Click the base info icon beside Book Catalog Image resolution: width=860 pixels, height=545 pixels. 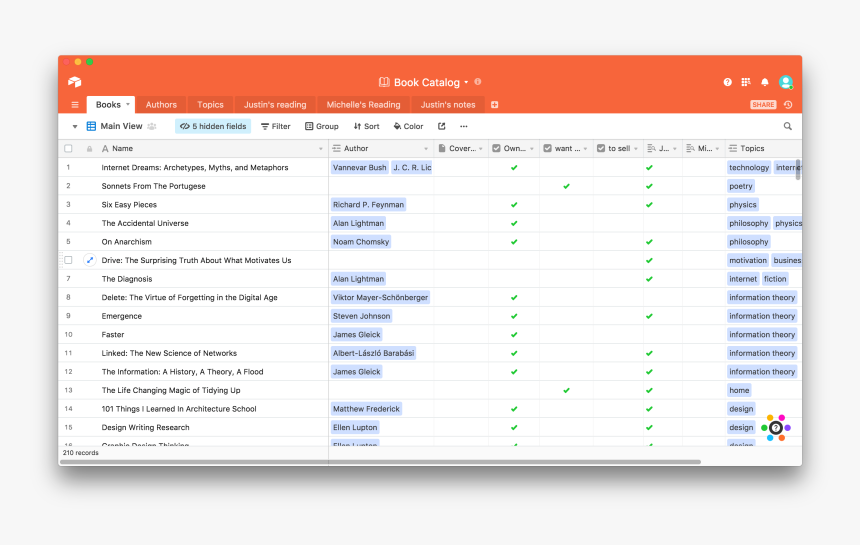478,82
